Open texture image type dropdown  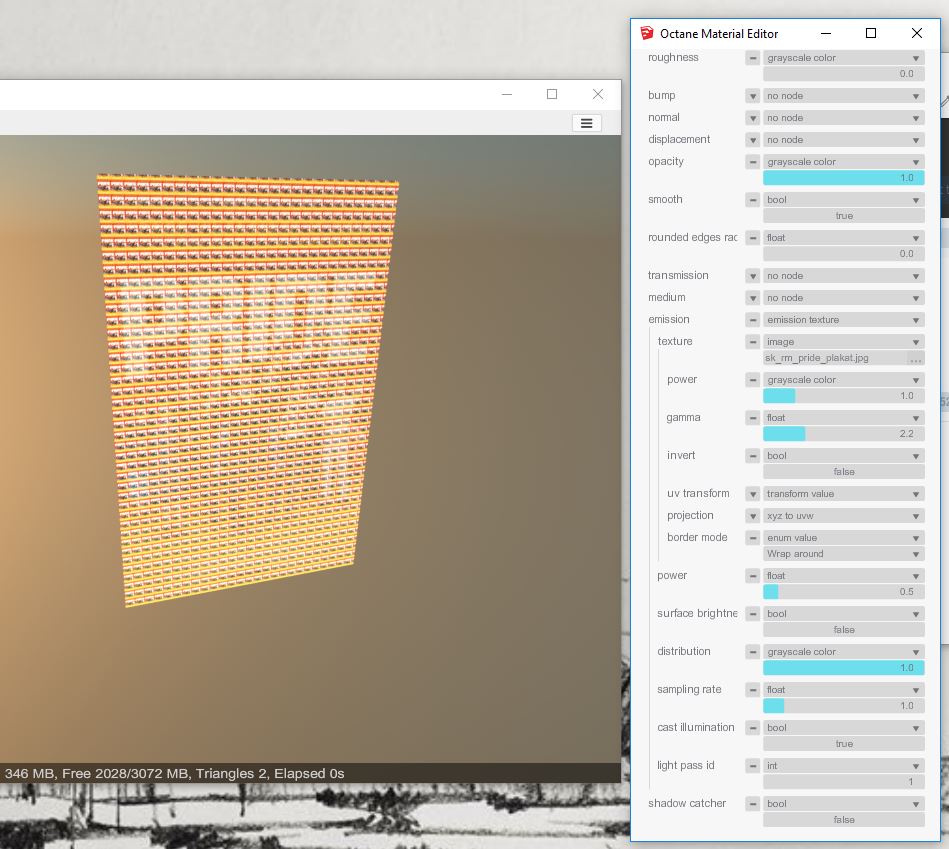[844, 342]
